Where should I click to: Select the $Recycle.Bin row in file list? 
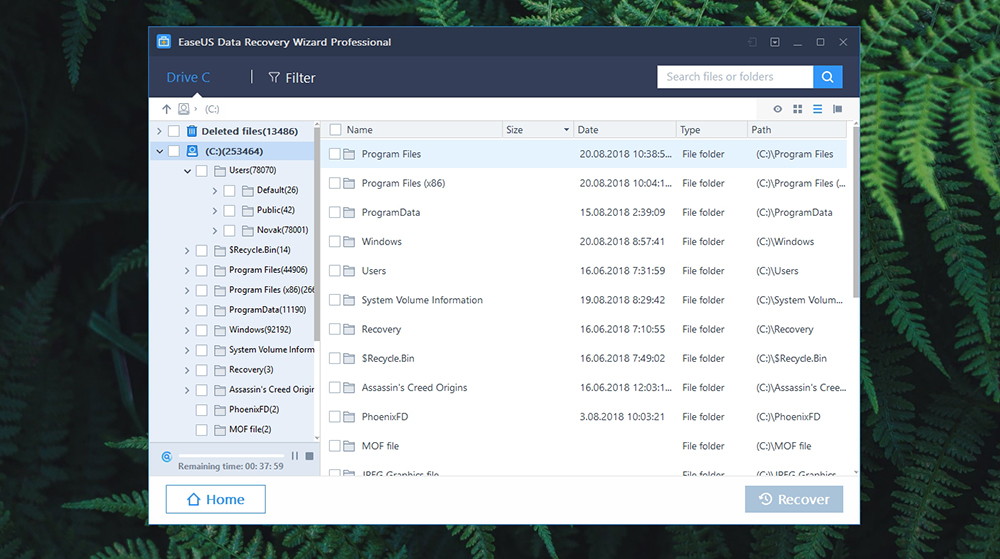tap(584, 359)
